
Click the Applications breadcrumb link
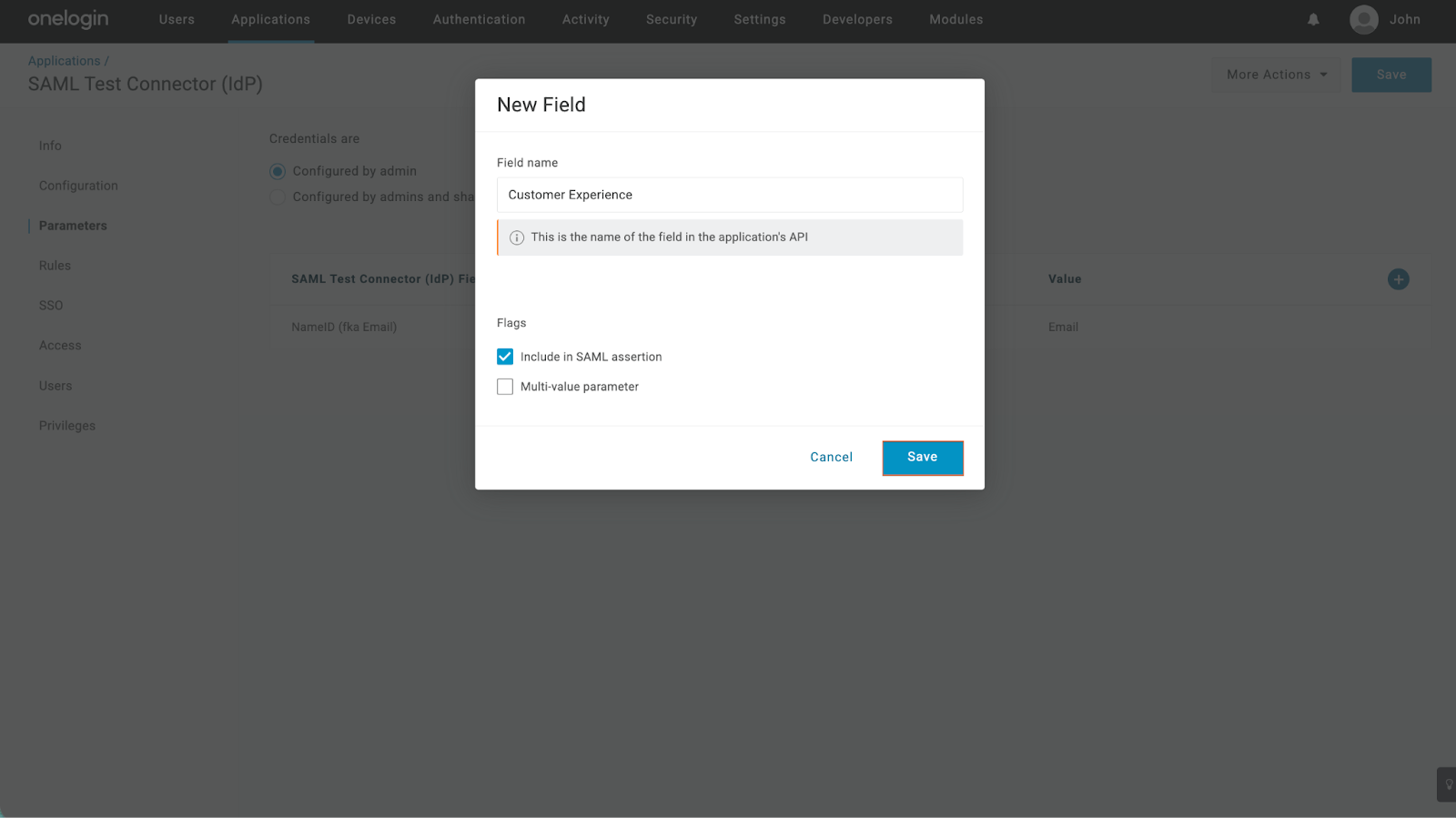click(64, 61)
